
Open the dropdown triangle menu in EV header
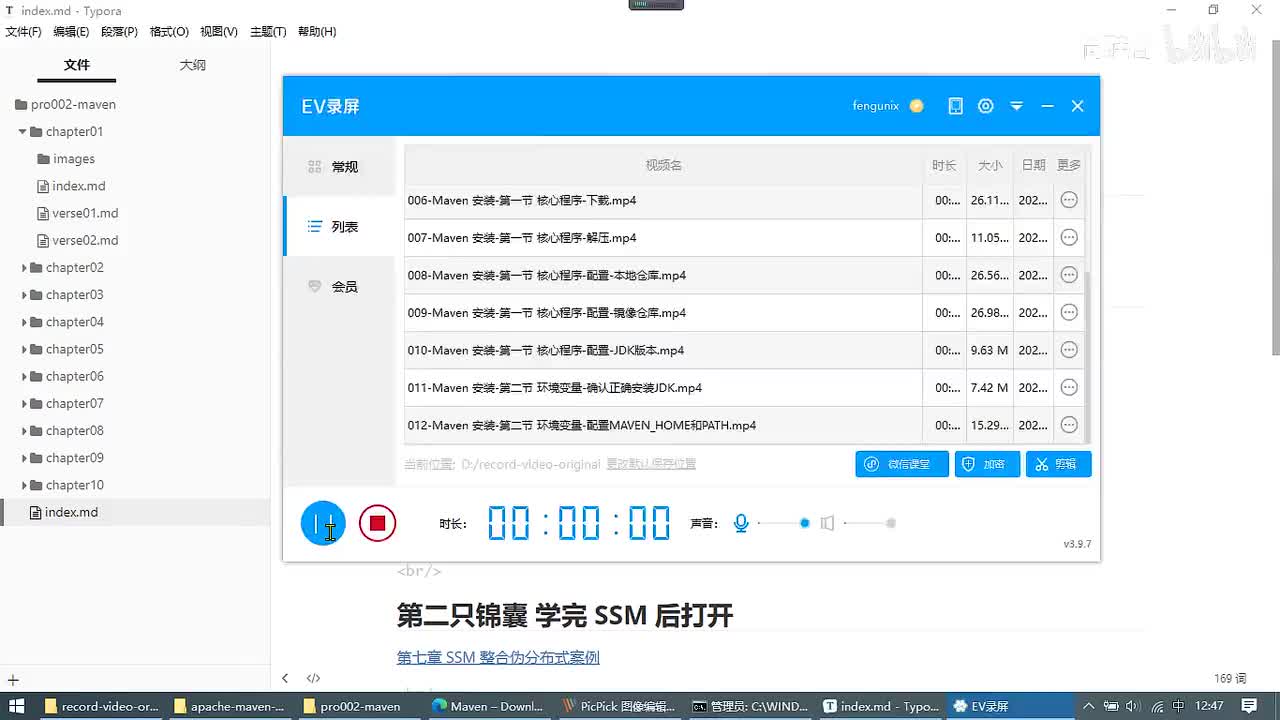1017,106
